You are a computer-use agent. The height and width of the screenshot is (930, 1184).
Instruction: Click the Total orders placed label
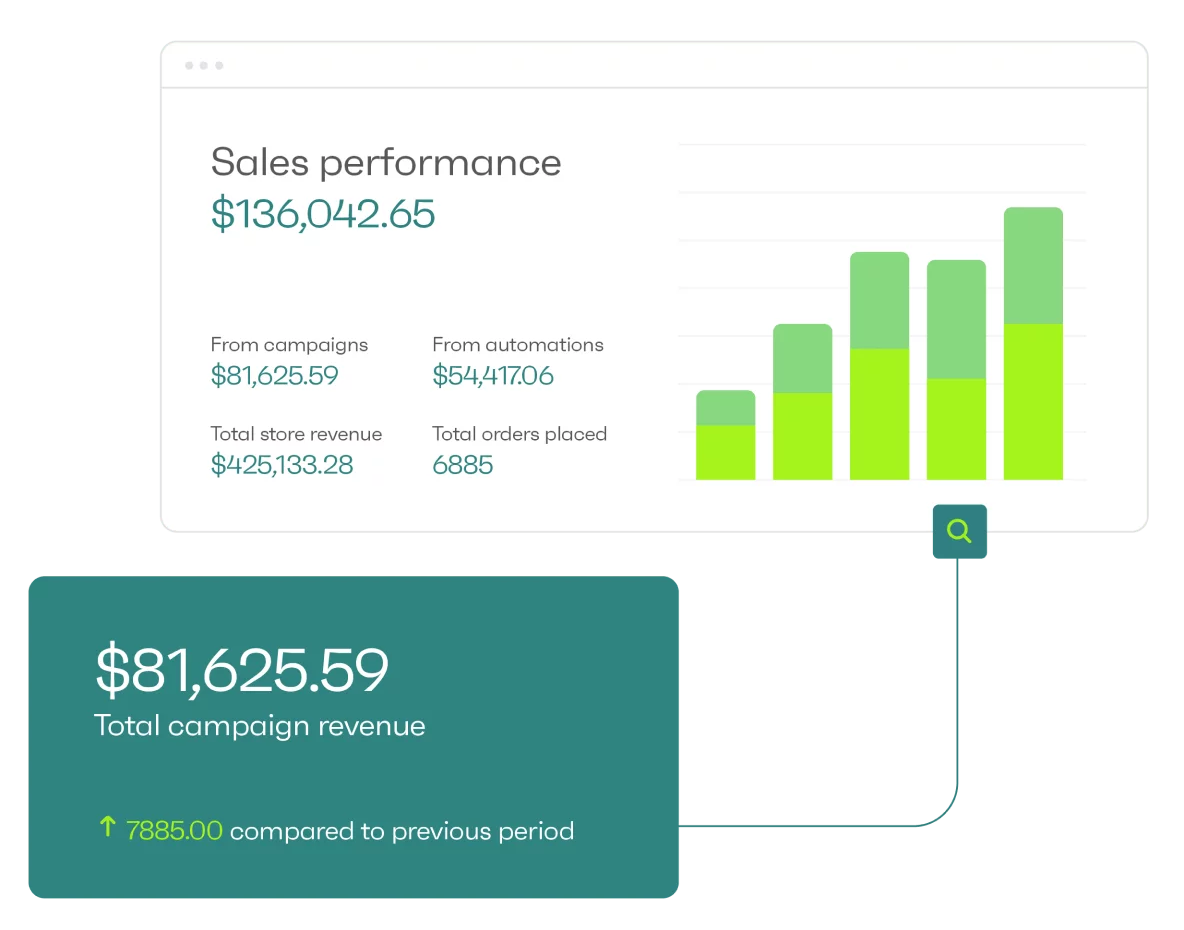coord(519,434)
